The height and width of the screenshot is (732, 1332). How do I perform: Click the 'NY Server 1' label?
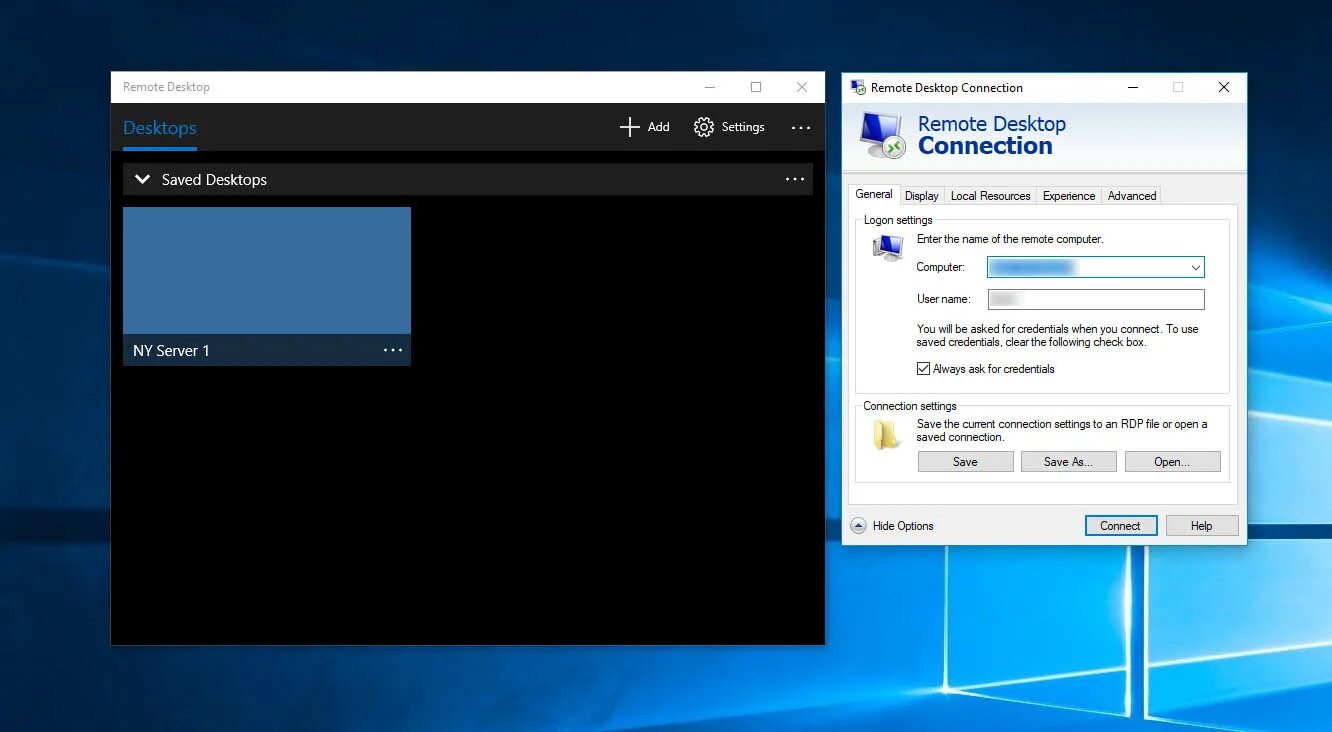click(x=171, y=351)
